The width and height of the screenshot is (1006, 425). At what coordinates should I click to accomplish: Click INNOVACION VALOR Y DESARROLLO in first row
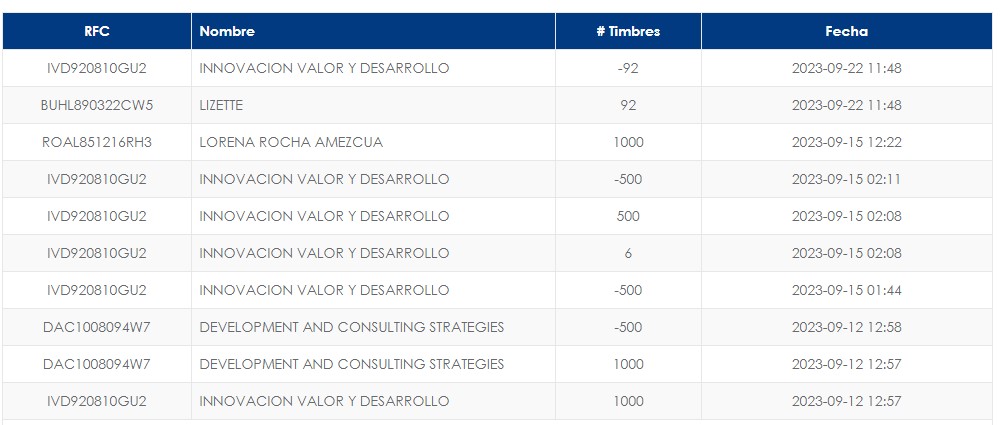click(324, 68)
